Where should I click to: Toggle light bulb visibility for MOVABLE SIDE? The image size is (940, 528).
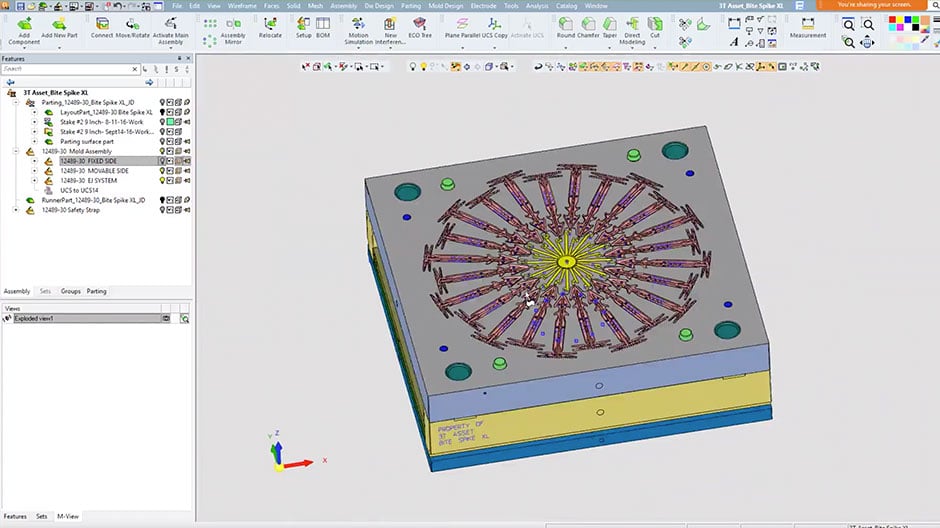(x=163, y=170)
